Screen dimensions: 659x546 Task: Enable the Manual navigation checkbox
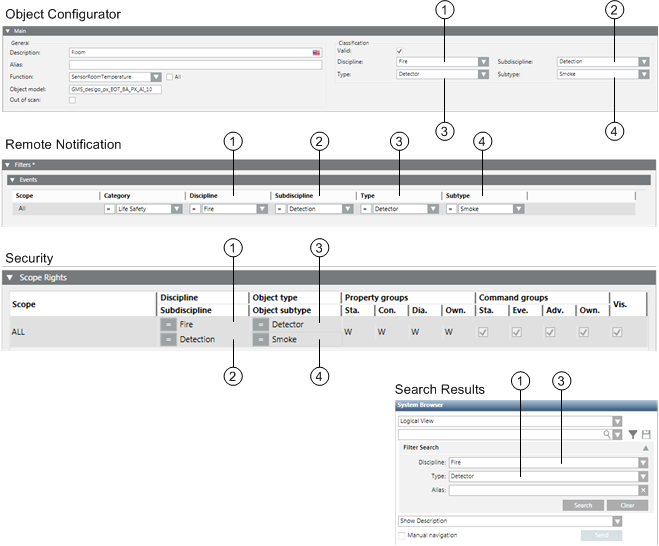[402, 536]
